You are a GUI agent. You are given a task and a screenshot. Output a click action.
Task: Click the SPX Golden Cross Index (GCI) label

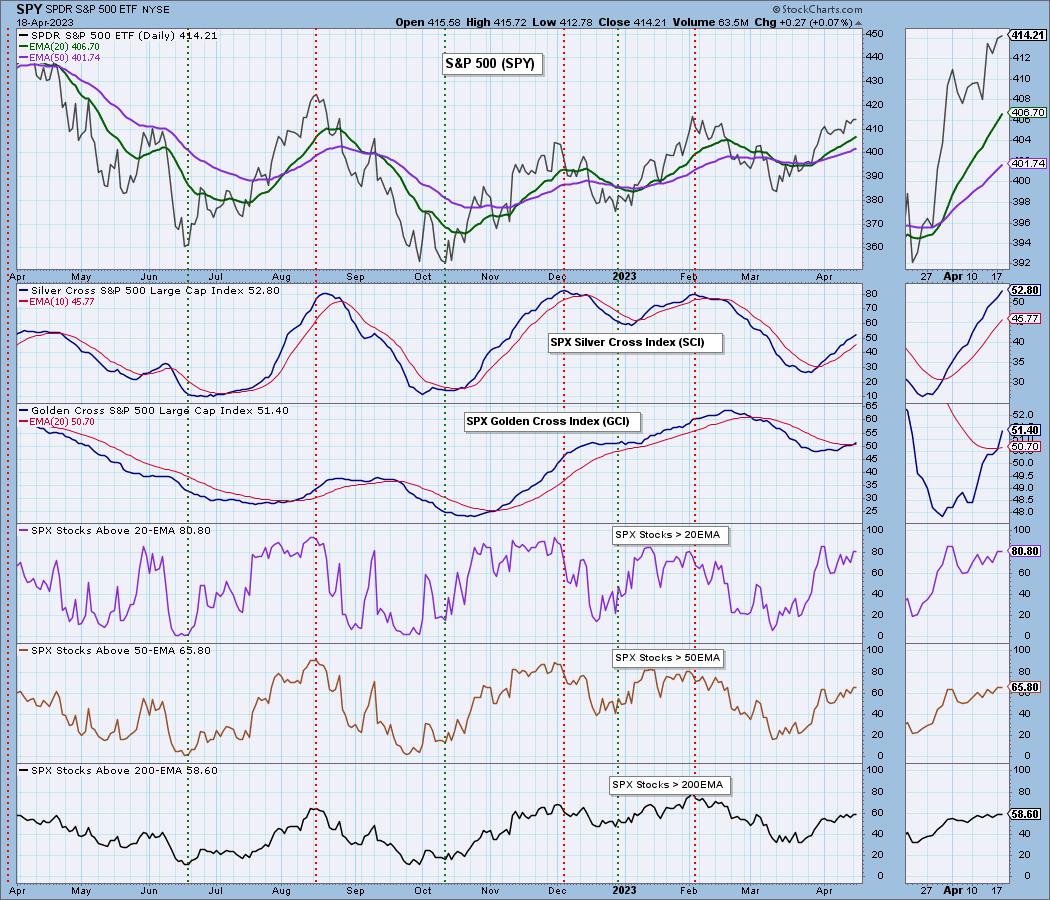pyautogui.click(x=552, y=421)
